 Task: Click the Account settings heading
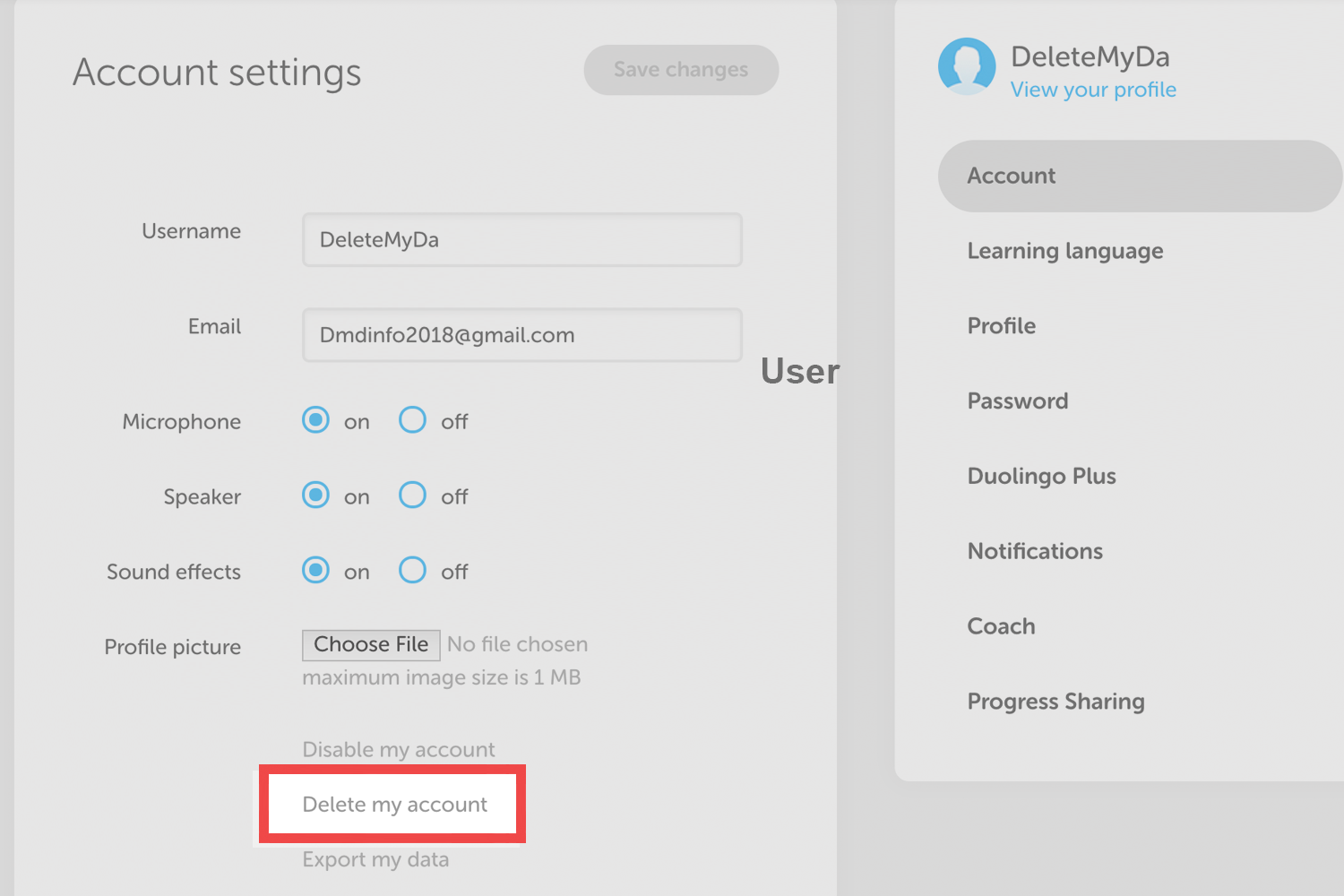[217, 73]
